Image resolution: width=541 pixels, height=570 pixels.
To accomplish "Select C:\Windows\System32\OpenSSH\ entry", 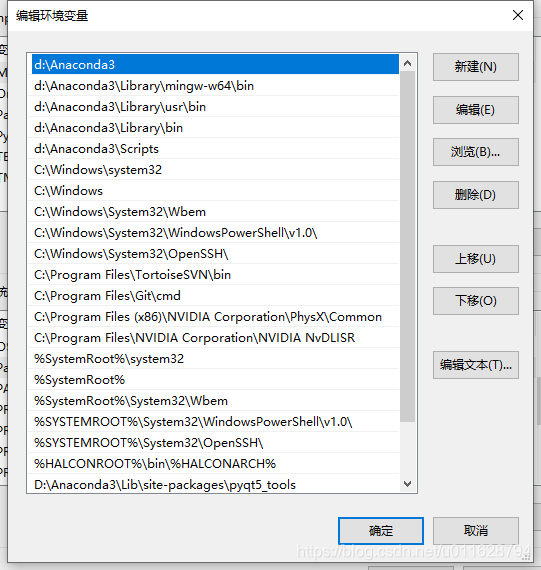I will [x=215, y=254].
